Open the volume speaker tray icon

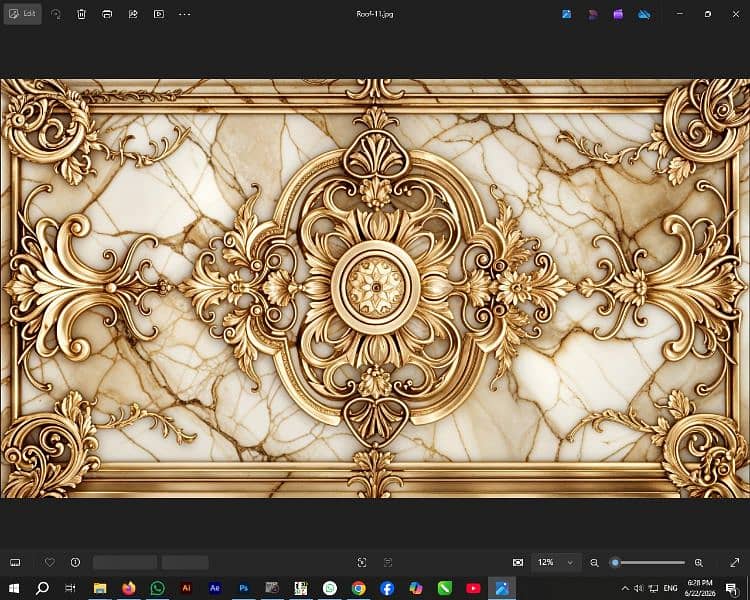click(x=639, y=588)
